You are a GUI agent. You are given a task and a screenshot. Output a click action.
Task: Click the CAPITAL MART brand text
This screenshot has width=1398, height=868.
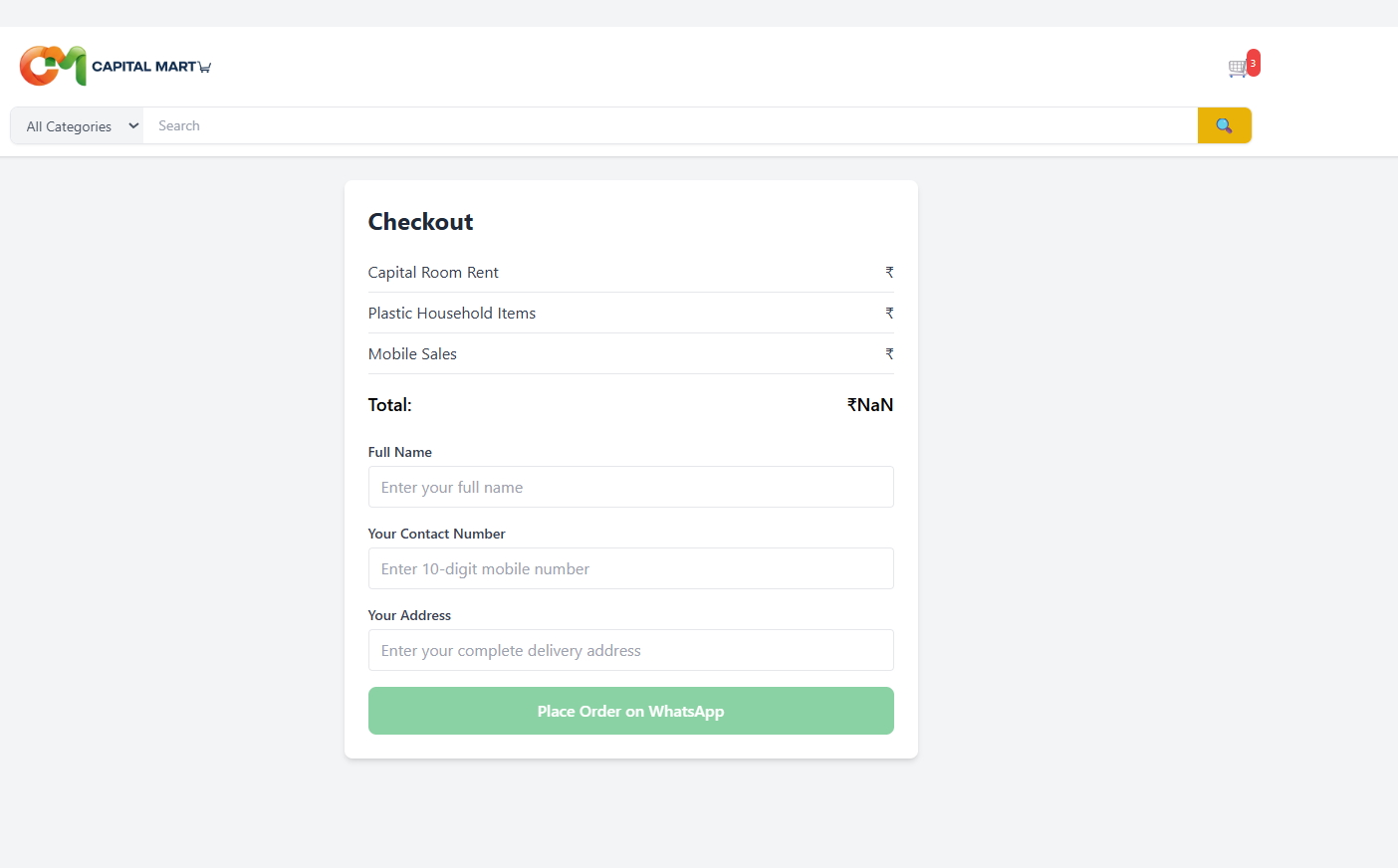(x=143, y=67)
